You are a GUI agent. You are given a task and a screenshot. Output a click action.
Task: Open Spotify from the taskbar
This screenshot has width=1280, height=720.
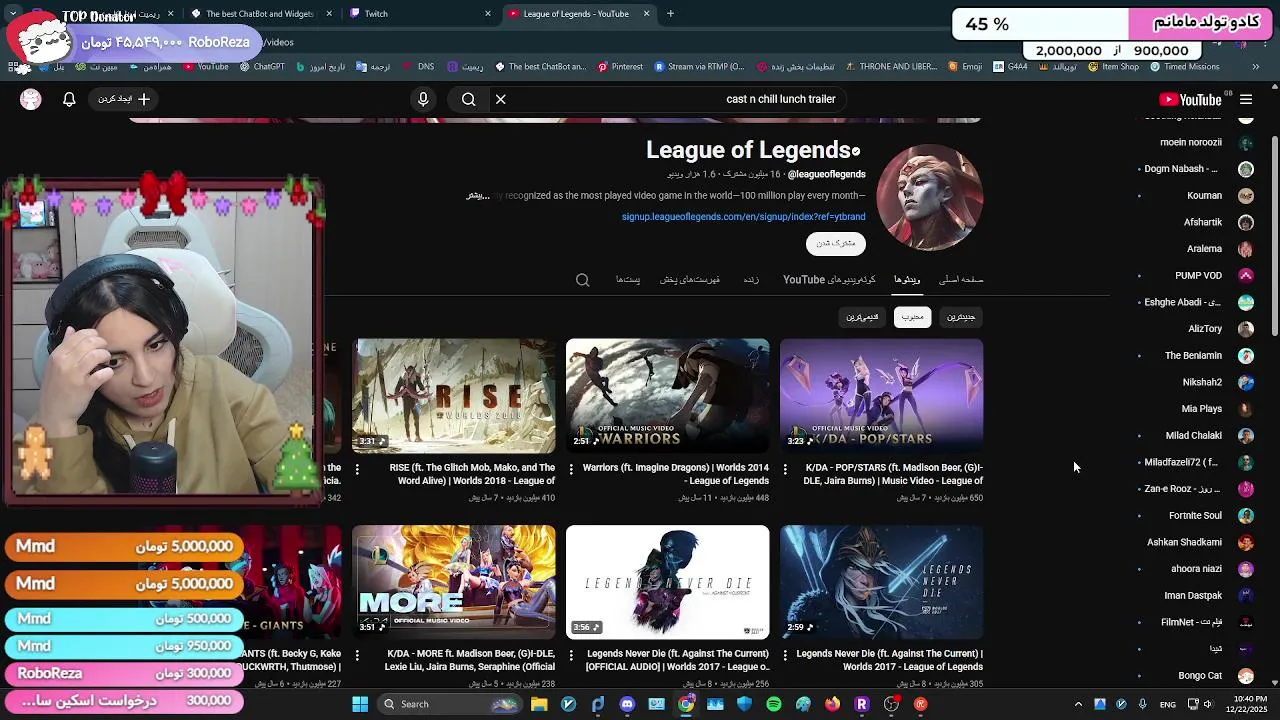774,704
